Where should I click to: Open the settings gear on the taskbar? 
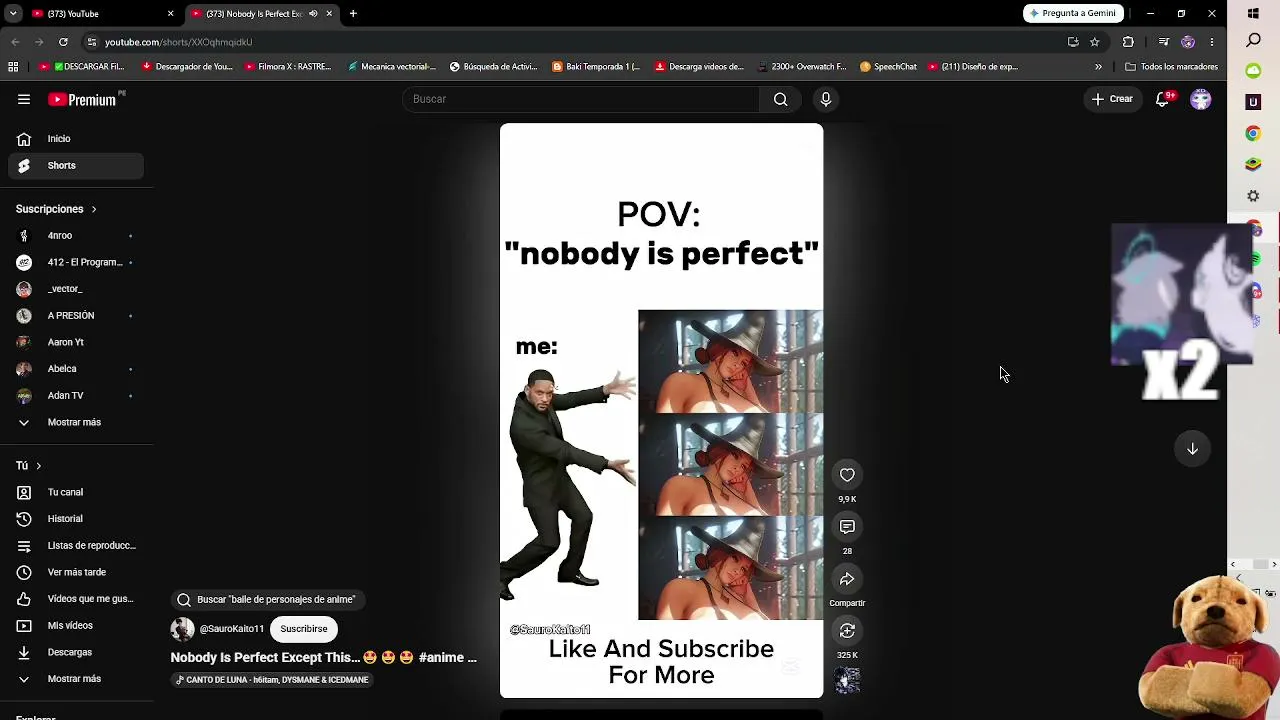click(1253, 196)
